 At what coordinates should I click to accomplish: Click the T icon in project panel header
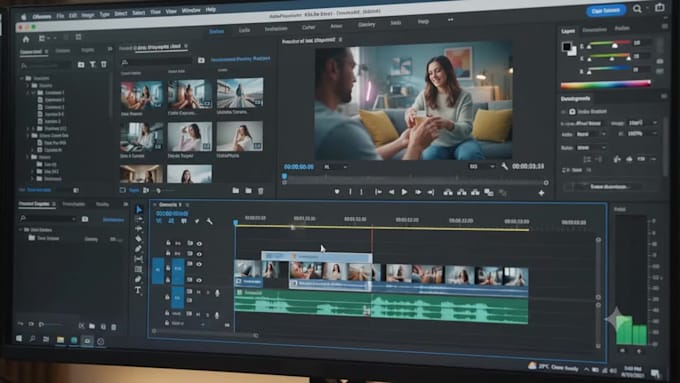coord(93,65)
